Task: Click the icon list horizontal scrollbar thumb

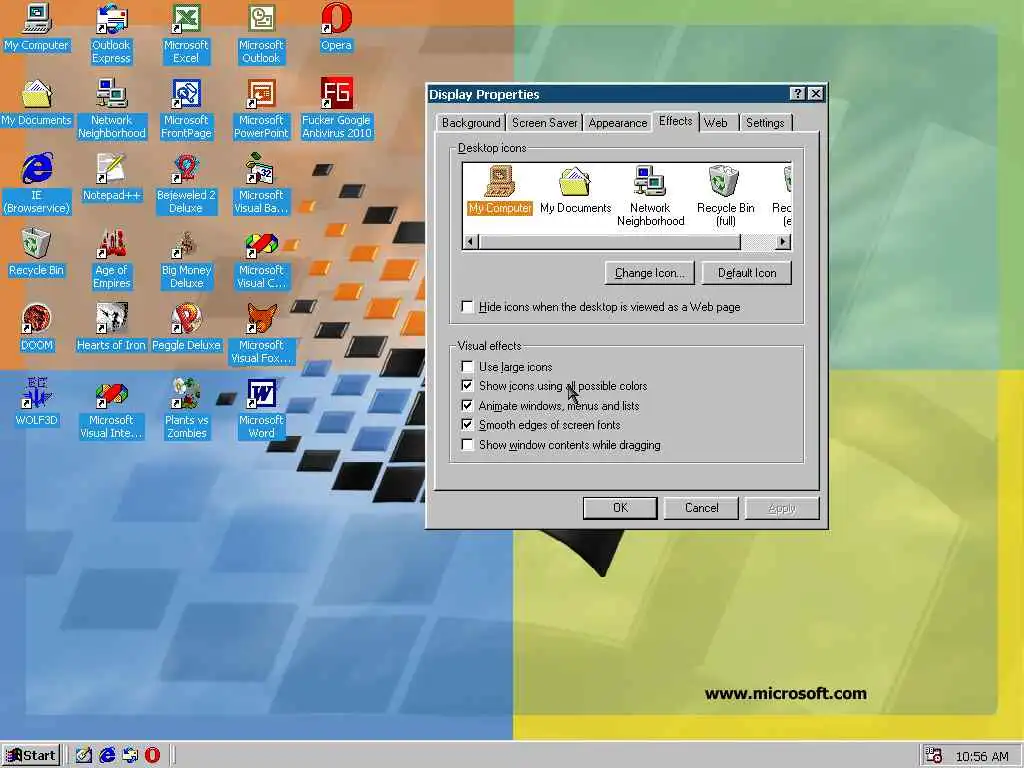Action: 610,242
